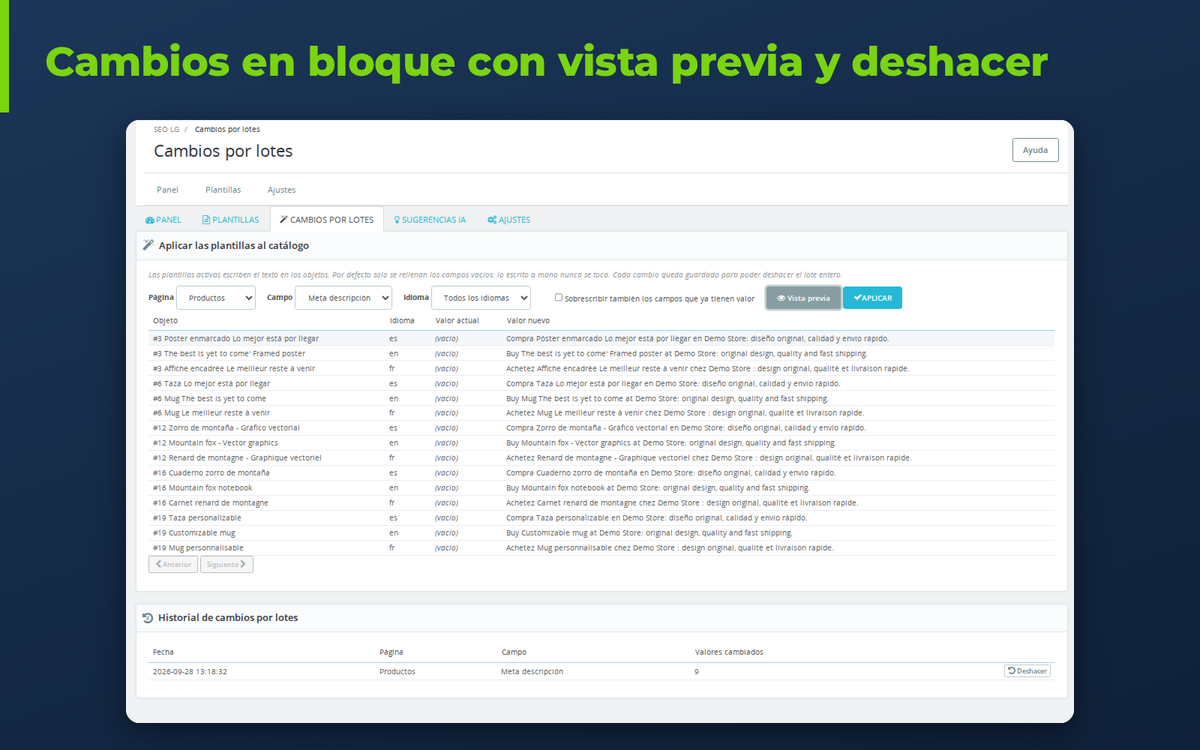Click the row '#3 The best is yet to come' Framed poster'
This screenshot has width=1200, height=750.
(601, 353)
